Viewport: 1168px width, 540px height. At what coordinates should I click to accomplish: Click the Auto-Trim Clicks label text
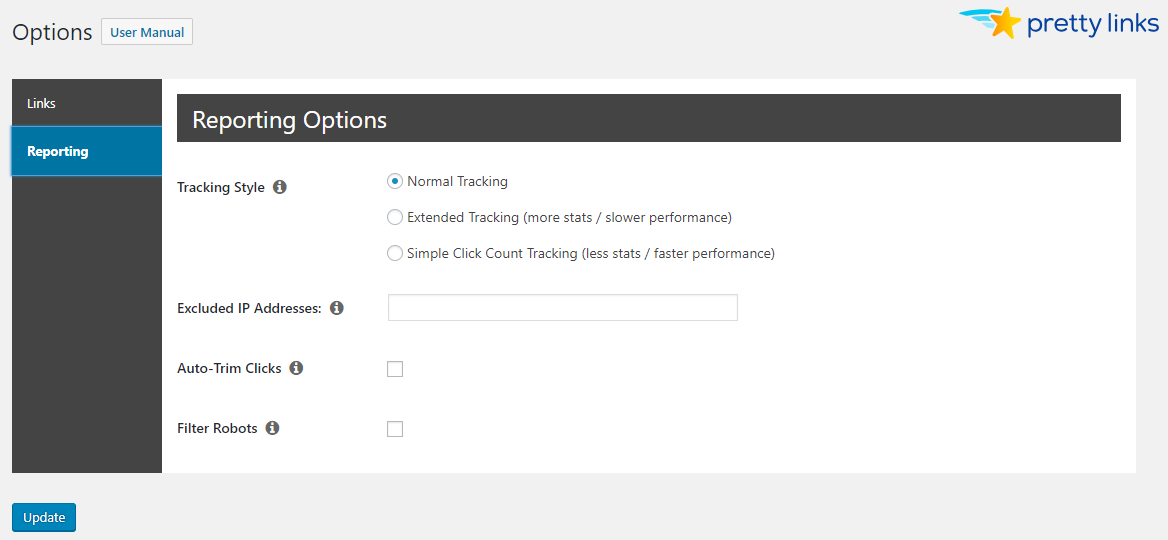coord(229,368)
